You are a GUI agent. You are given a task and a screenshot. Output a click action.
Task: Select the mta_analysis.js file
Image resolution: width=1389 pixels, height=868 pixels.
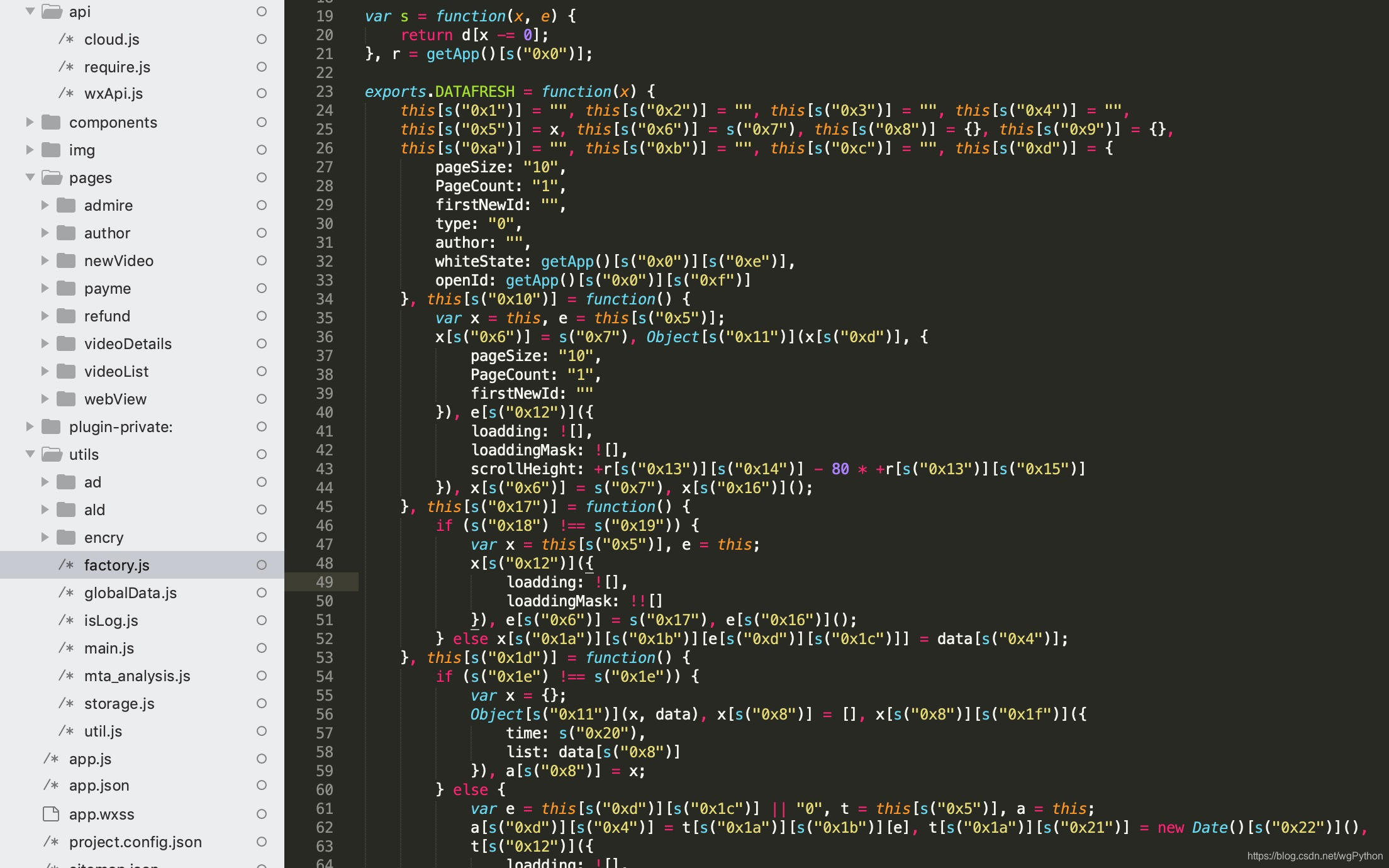pyautogui.click(x=137, y=676)
